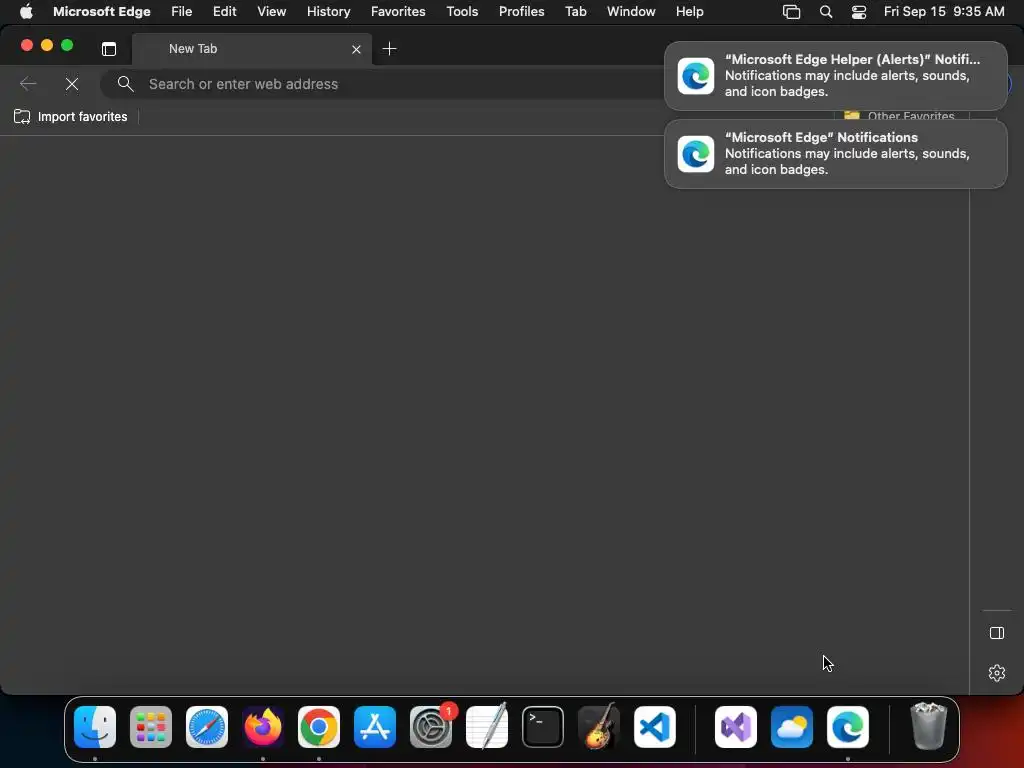Open the View menu

(272, 12)
